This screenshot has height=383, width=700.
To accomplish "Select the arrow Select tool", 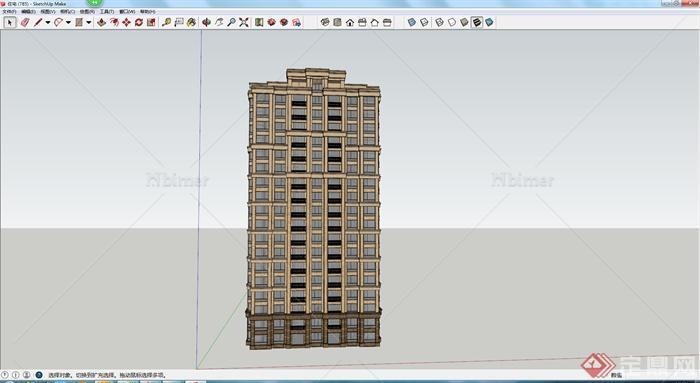I will (9, 22).
